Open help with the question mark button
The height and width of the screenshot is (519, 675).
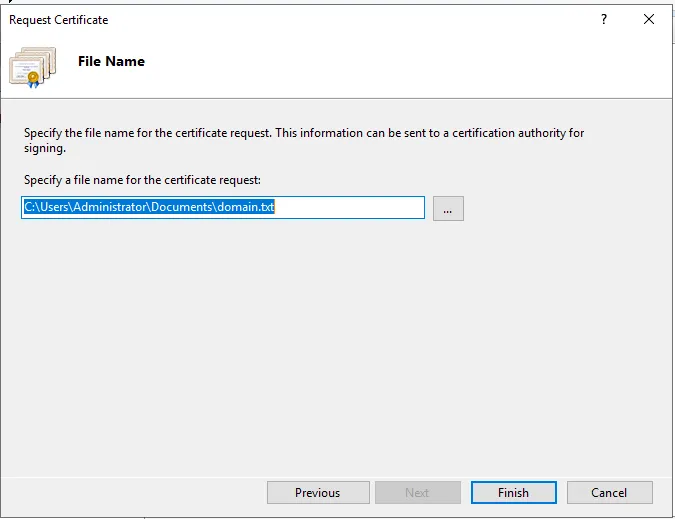click(x=604, y=19)
